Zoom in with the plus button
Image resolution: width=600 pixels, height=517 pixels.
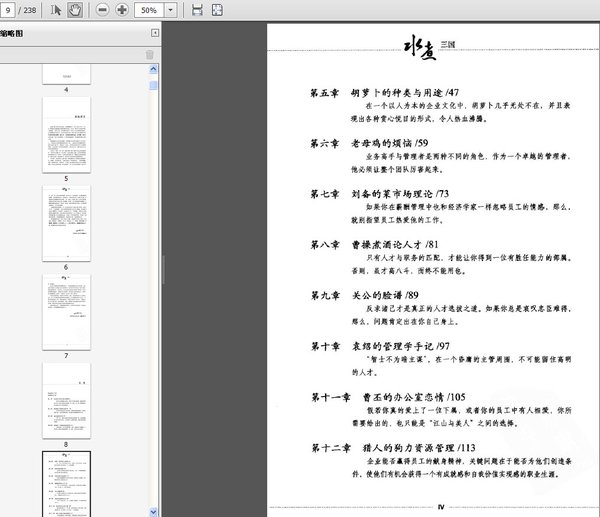point(122,10)
